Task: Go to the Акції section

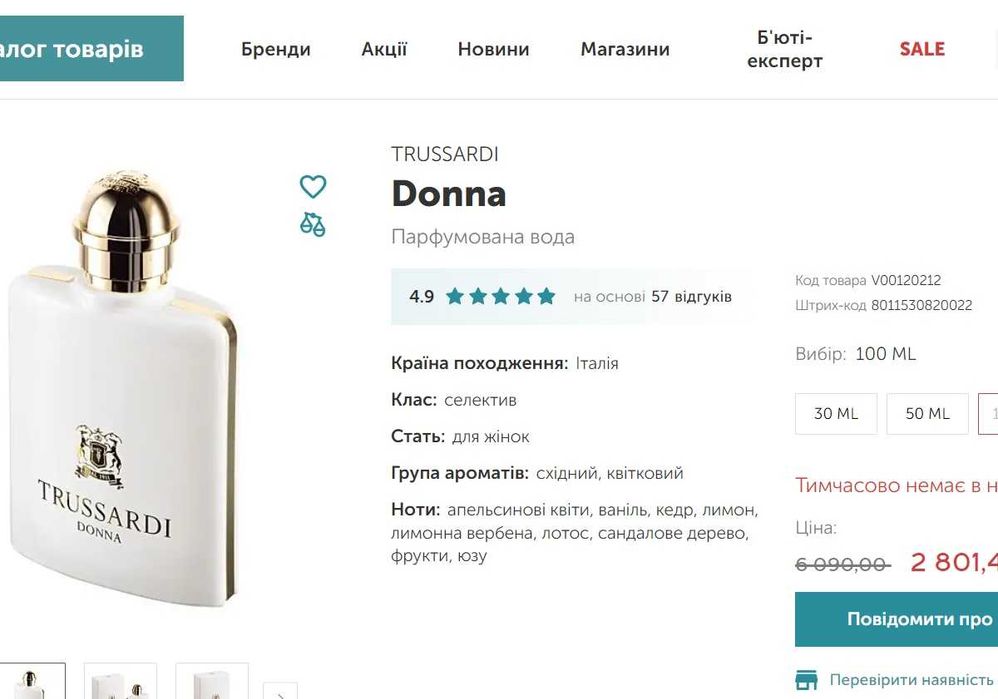Action: [384, 49]
